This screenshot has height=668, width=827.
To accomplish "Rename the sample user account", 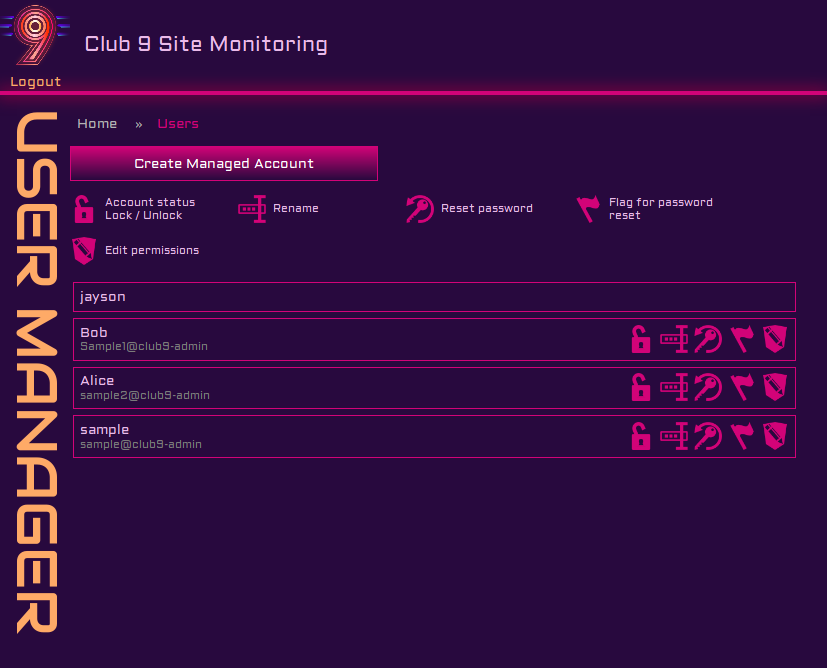I will 675,437.
